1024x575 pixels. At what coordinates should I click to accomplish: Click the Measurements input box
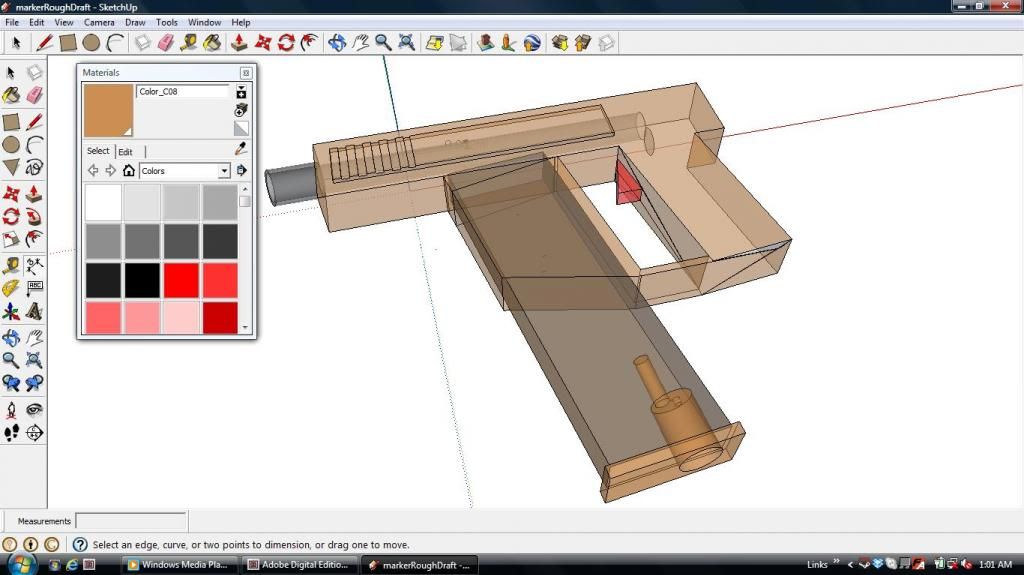click(x=131, y=521)
